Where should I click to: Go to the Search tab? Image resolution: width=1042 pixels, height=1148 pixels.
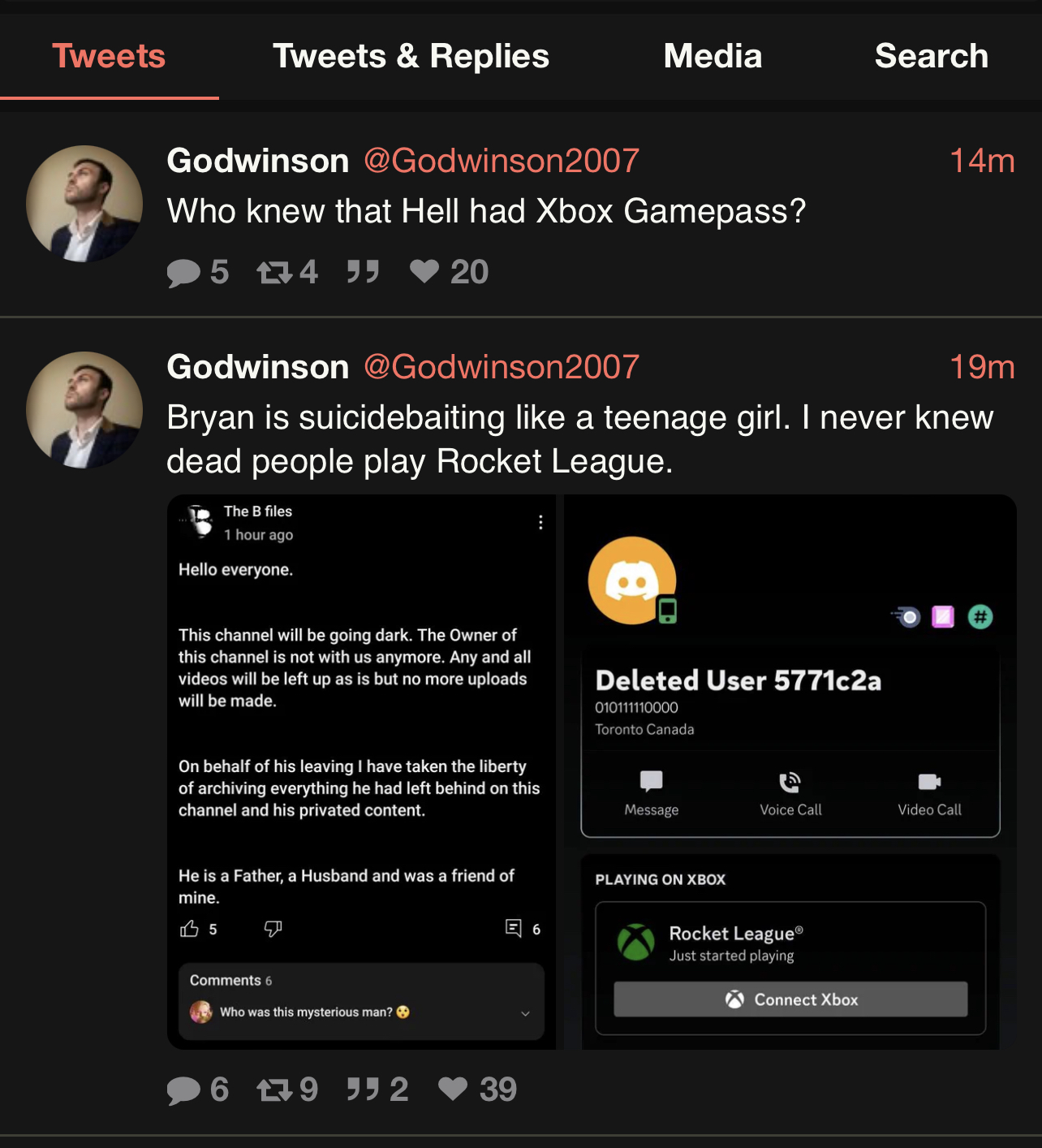tap(931, 57)
